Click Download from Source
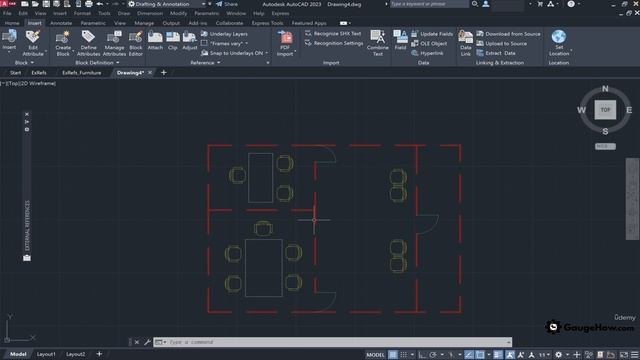Screen dimensions: 640x360 [508, 34]
